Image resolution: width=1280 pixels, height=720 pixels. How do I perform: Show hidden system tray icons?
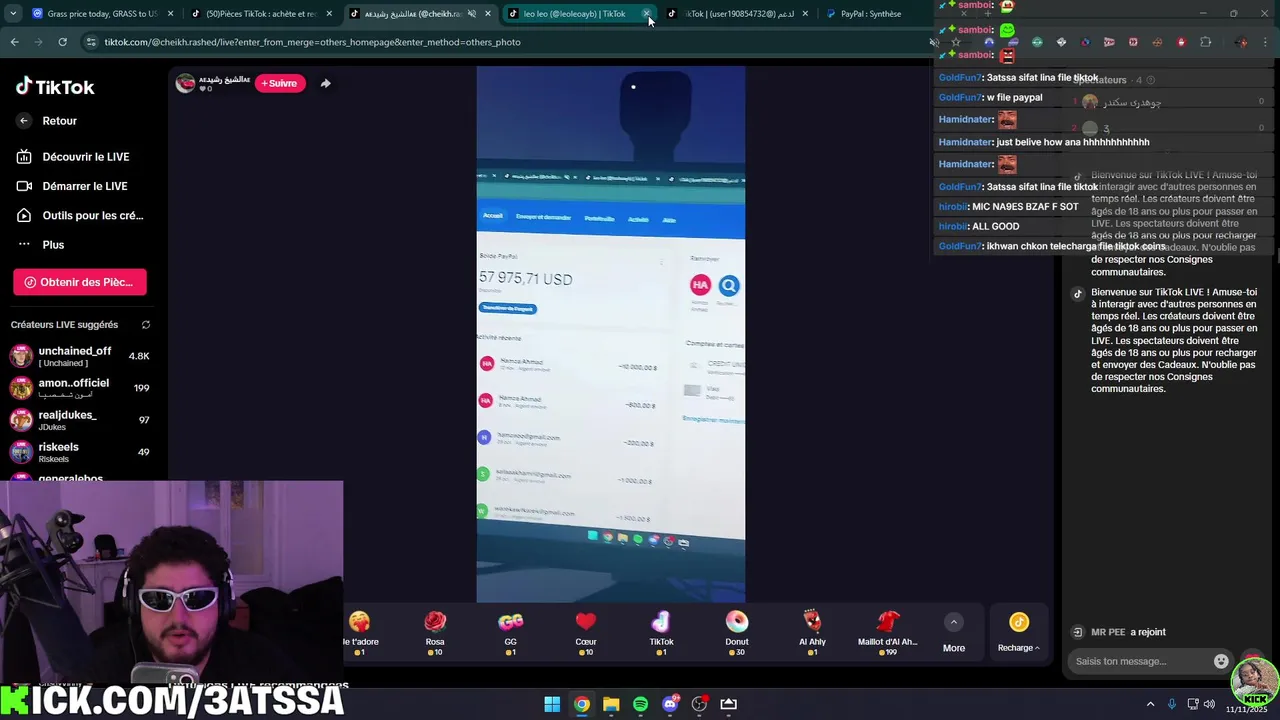[1151, 704]
